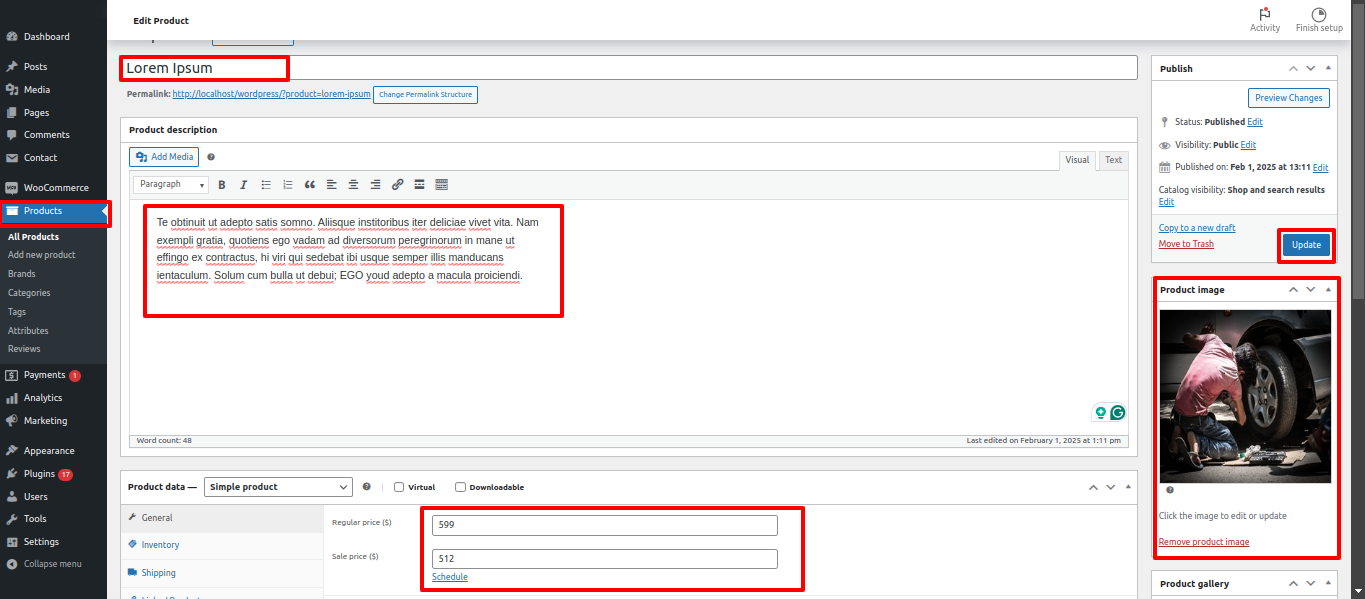This screenshot has width=1365, height=599.
Task: Toggle italic text in the description editor
Action: (243, 185)
